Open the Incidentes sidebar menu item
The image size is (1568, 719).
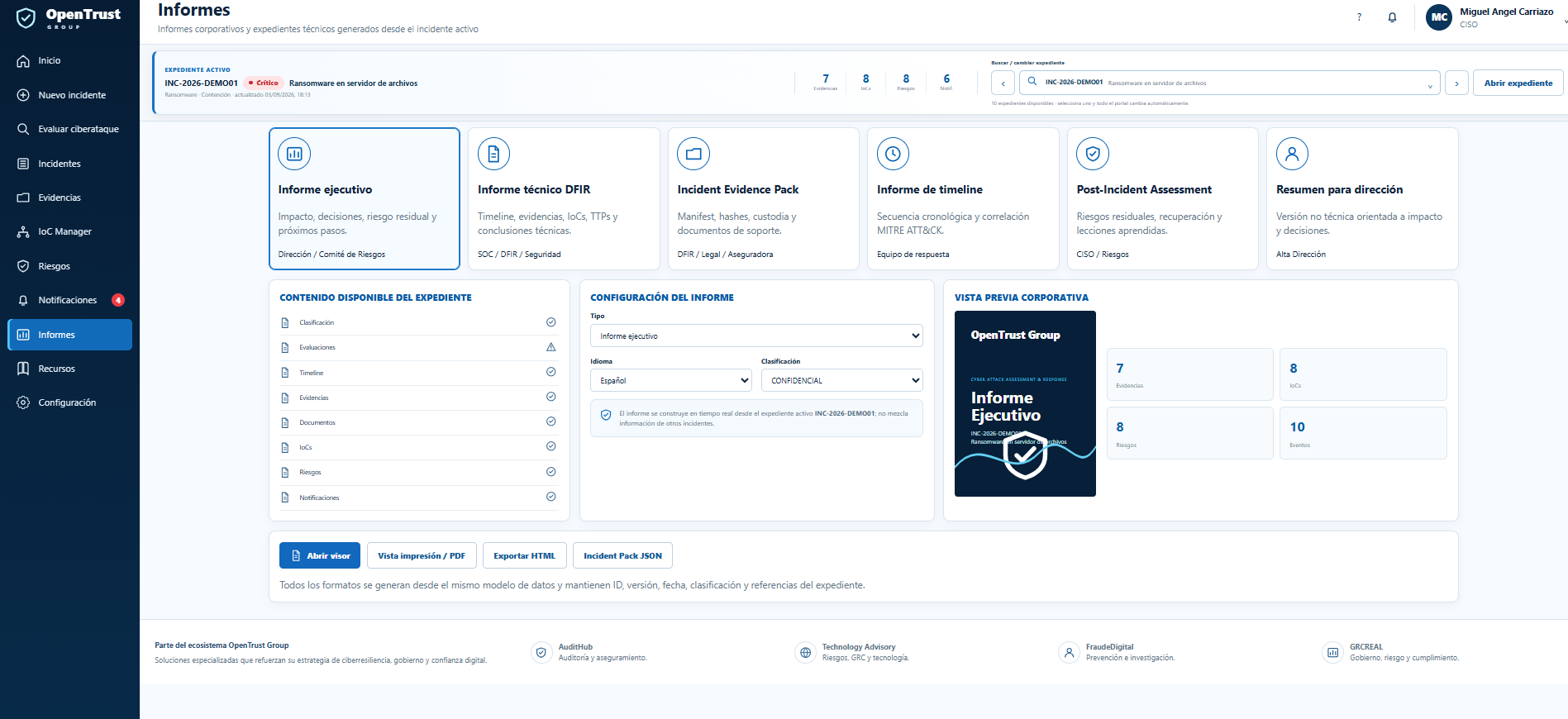[x=69, y=164]
